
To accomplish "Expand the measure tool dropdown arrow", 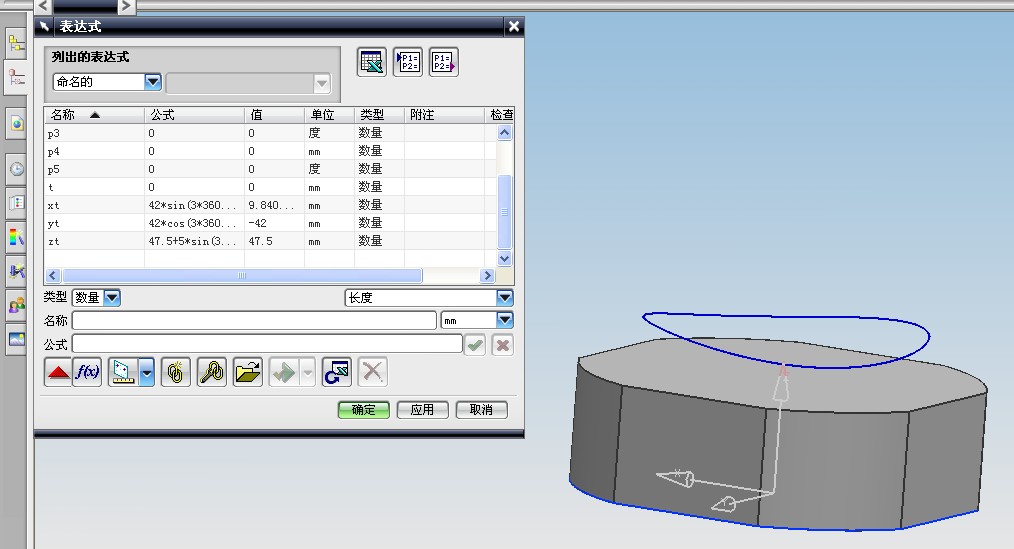I will coord(147,372).
